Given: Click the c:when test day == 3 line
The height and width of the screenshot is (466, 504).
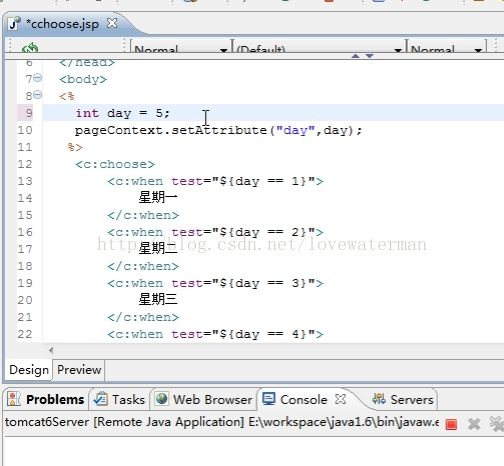Looking at the screenshot, I should coord(215,283).
